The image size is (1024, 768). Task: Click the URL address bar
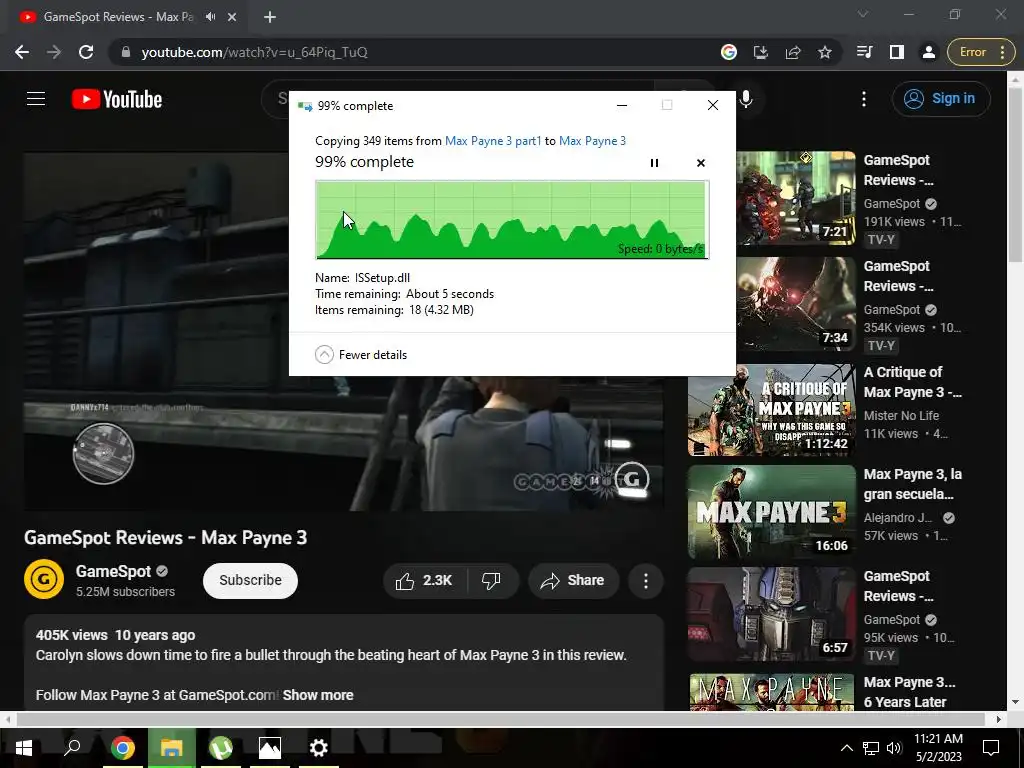point(418,52)
